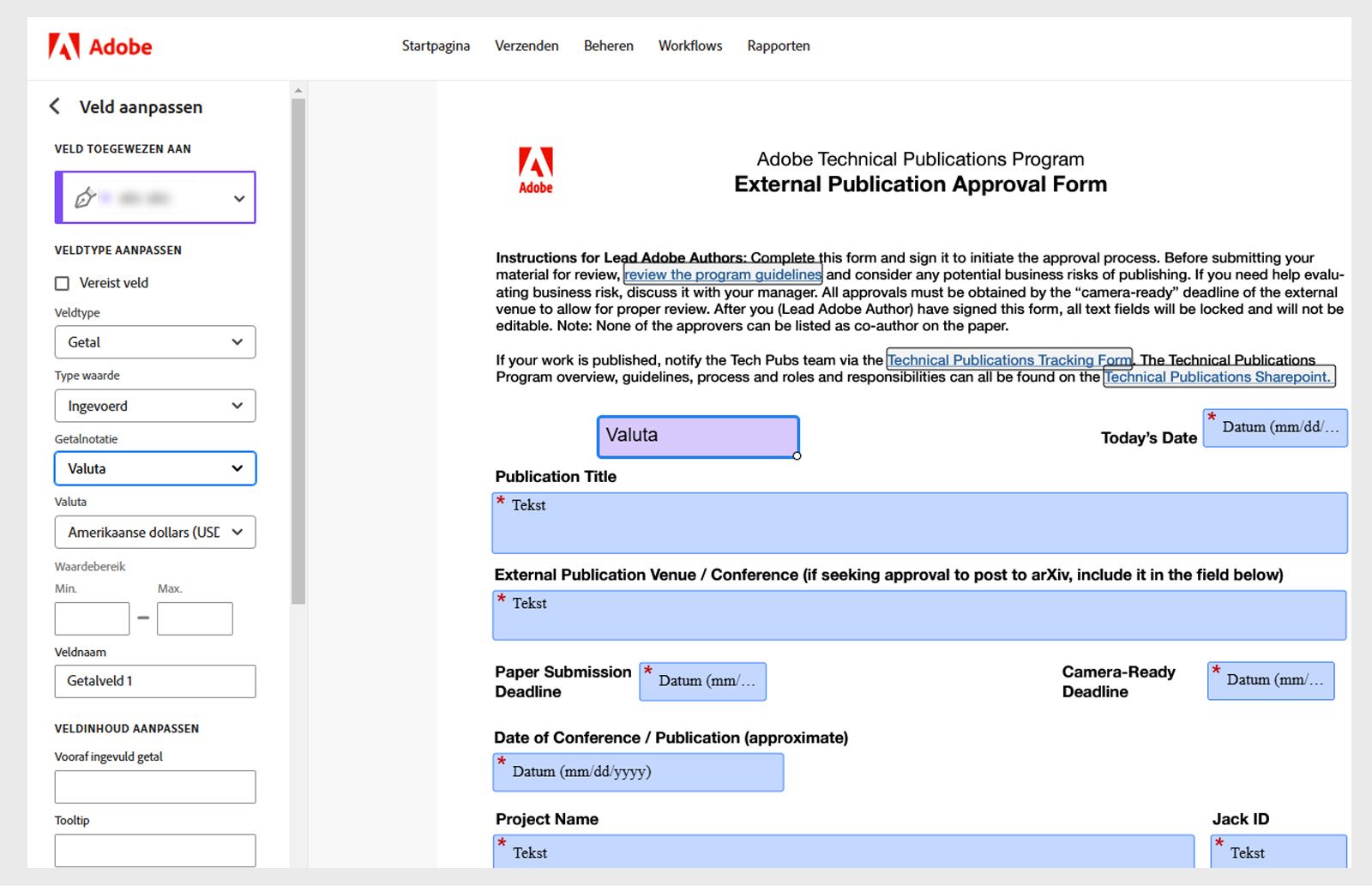The height and width of the screenshot is (886, 1372).
Task: Go back using the arrow beside Veld aanpassen
Action: pyautogui.click(x=55, y=106)
